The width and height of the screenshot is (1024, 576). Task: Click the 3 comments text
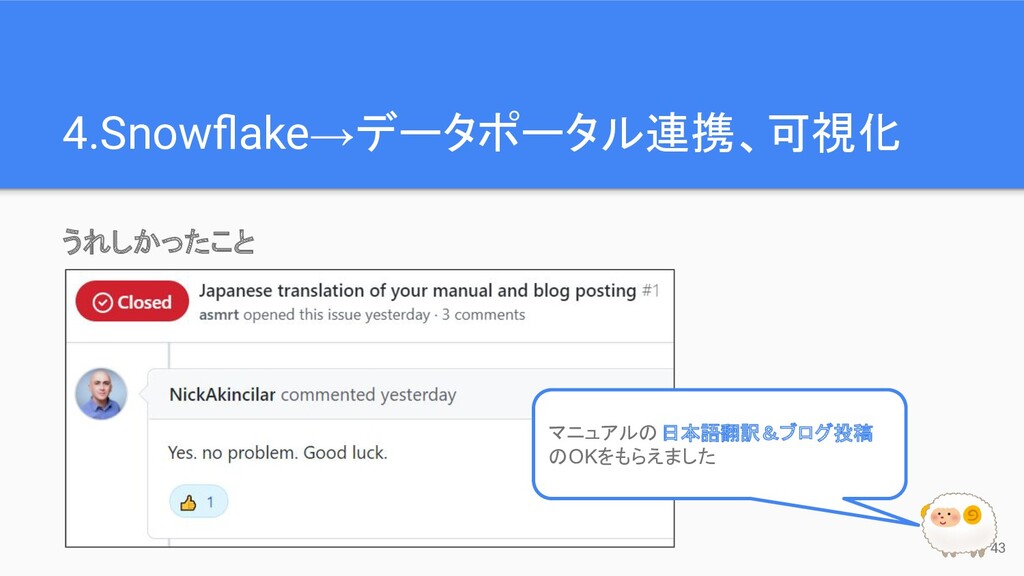click(x=483, y=315)
